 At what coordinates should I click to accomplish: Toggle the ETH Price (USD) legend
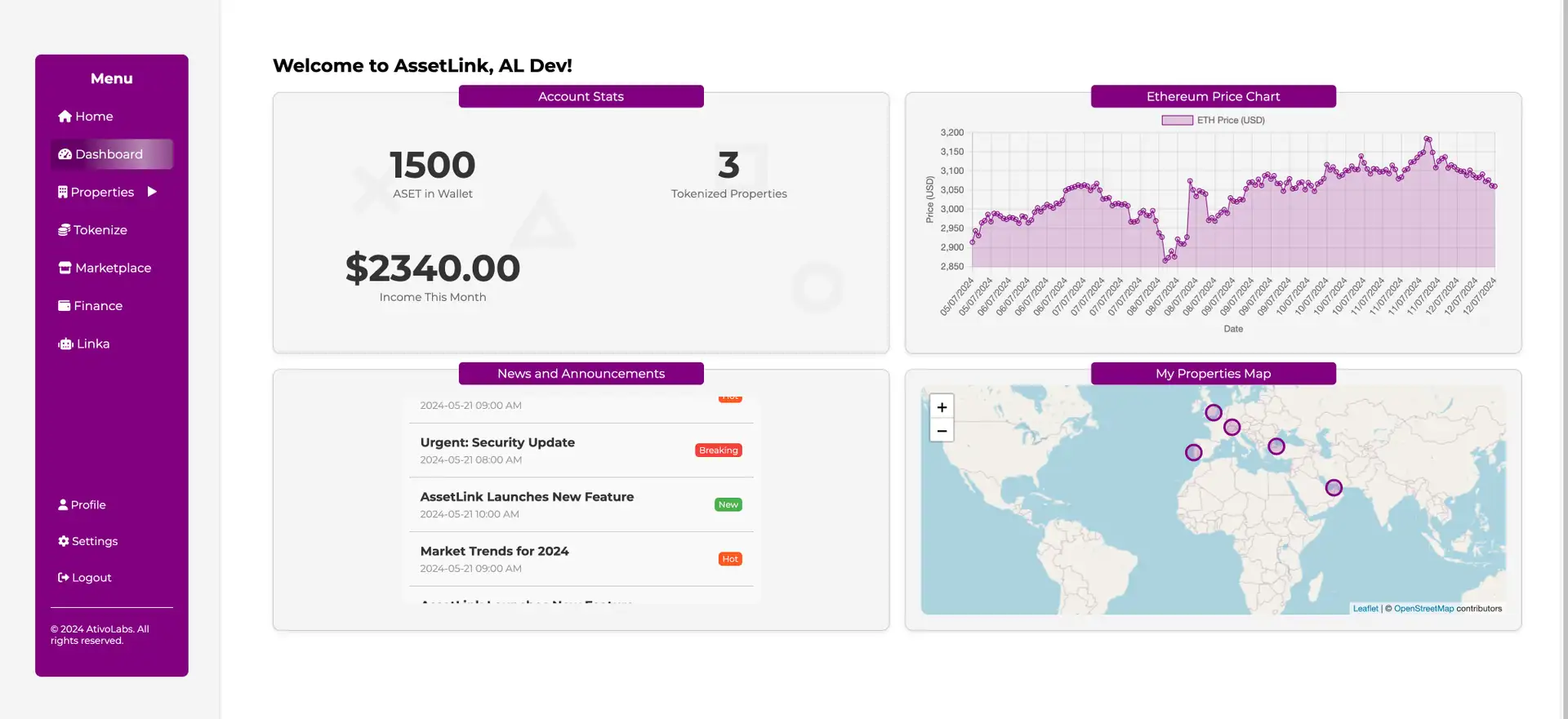tap(1213, 120)
